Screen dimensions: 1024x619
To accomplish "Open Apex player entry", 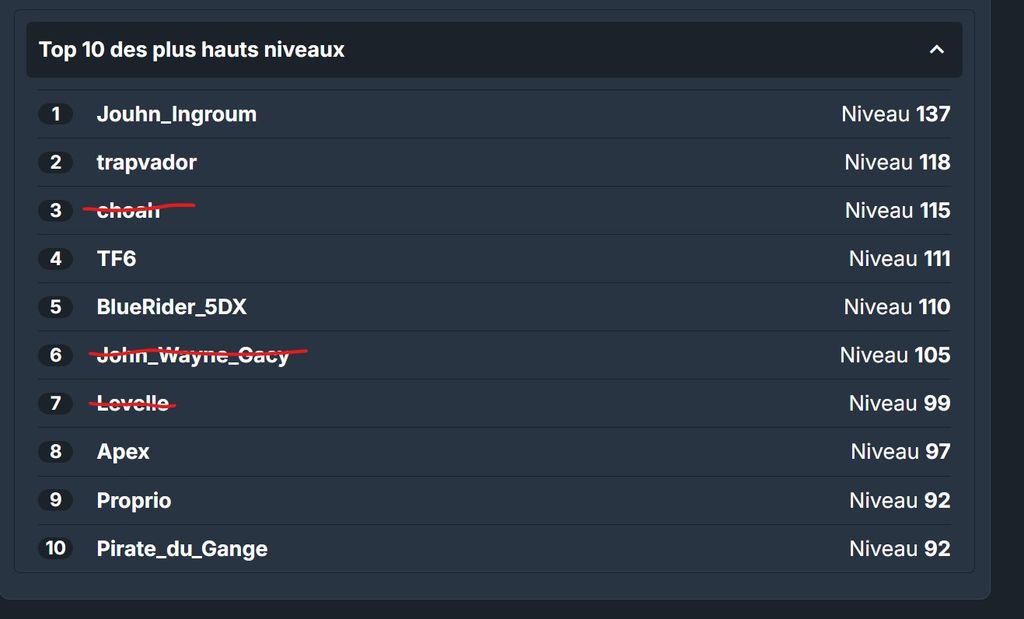I will tap(123, 452).
